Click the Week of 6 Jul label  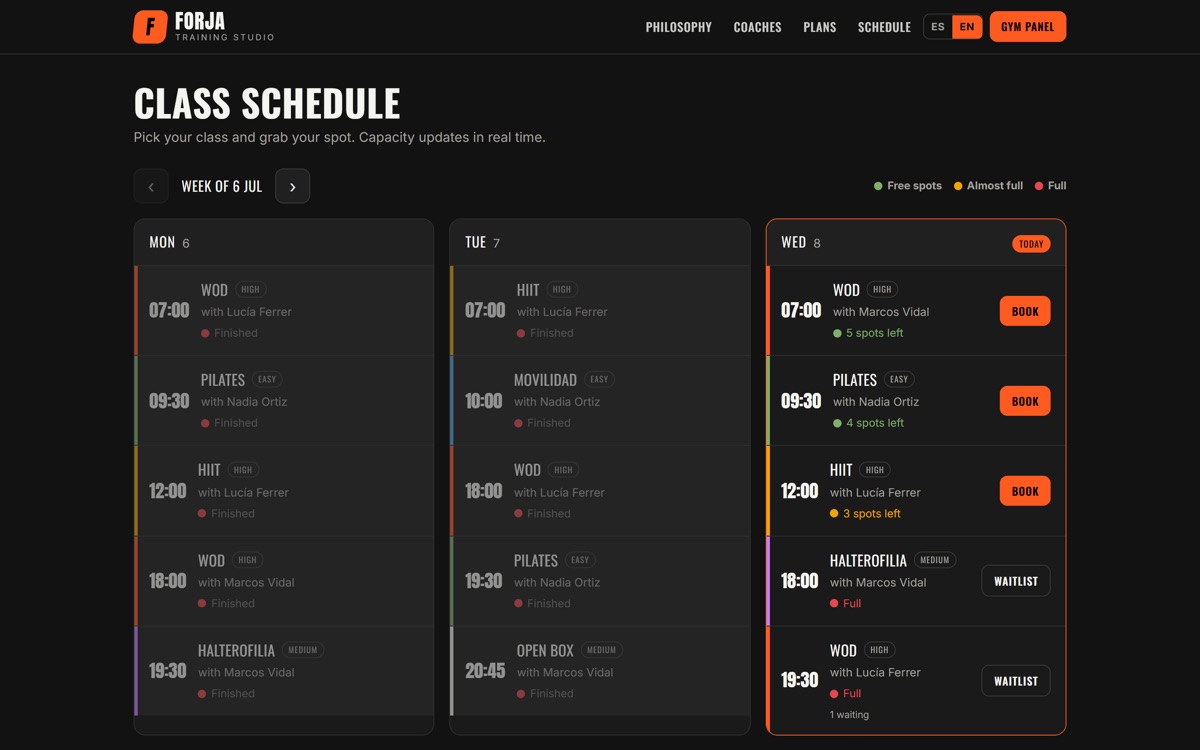click(222, 186)
